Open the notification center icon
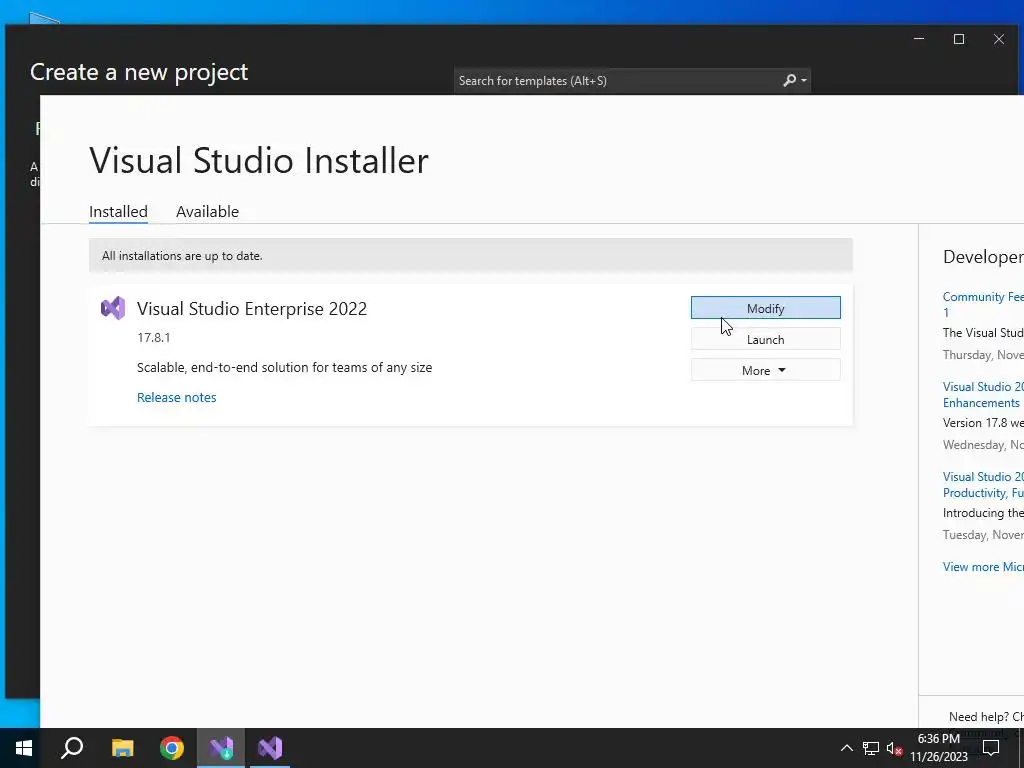1024x768 pixels. coord(991,748)
